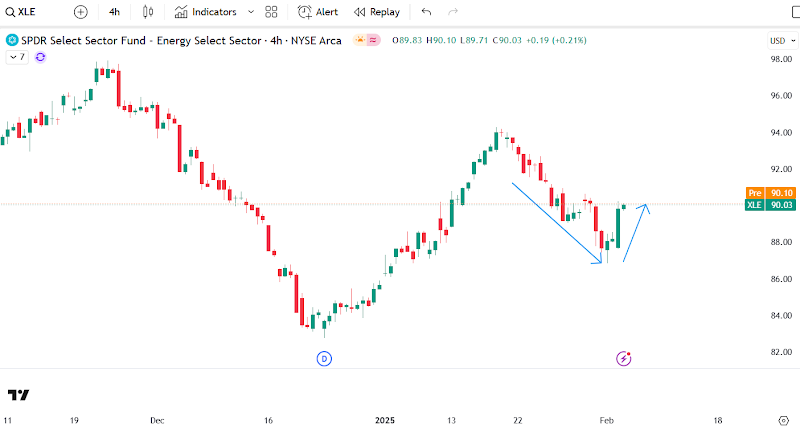Click the 88.00 price scale label
This screenshot has height=428, width=800.
click(x=781, y=242)
